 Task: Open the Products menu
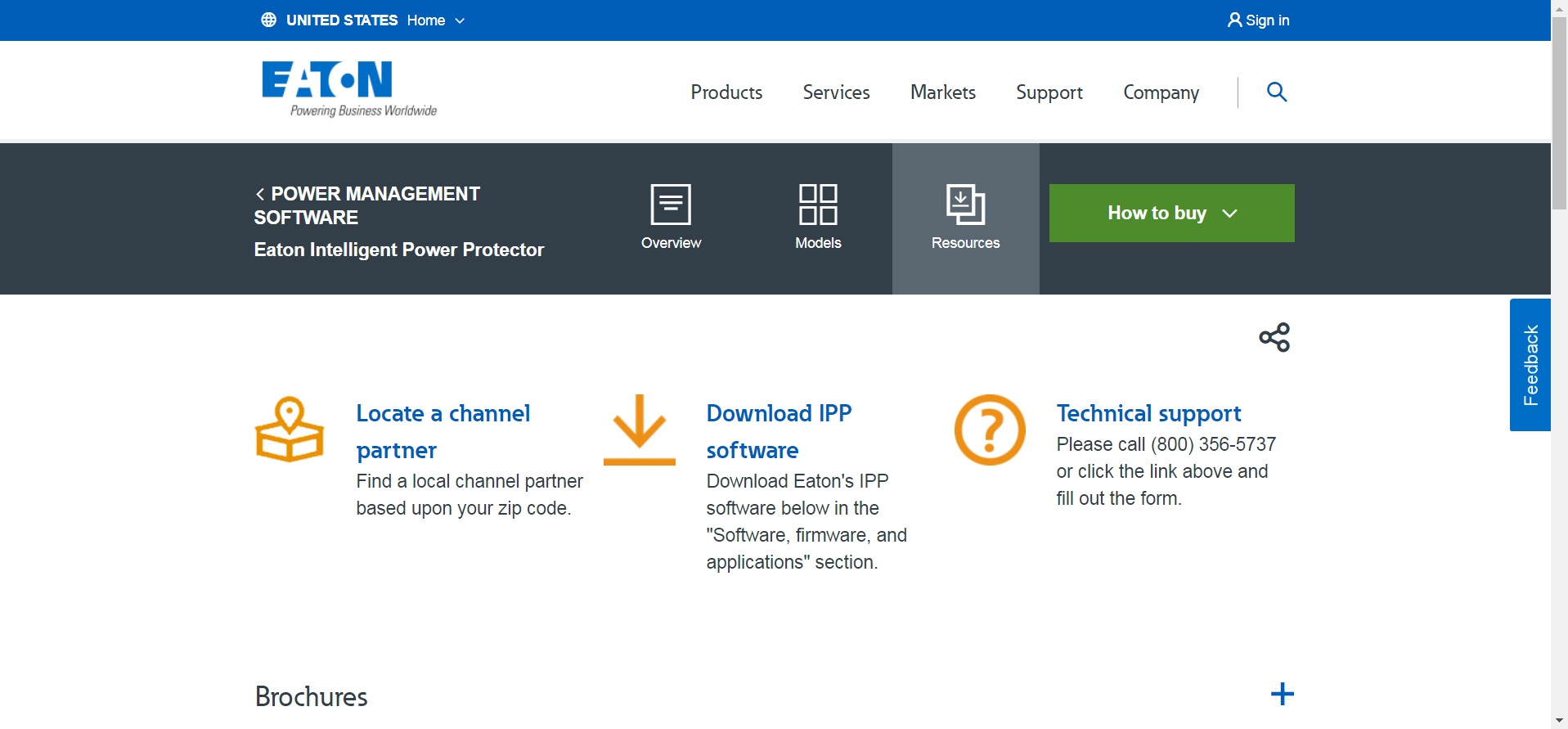(x=726, y=92)
